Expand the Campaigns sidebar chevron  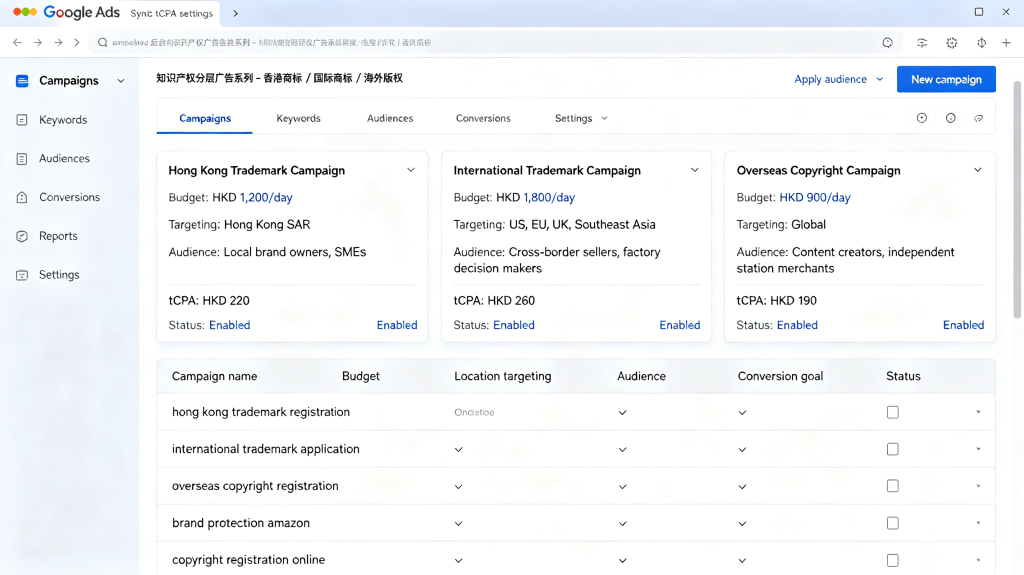[121, 81]
